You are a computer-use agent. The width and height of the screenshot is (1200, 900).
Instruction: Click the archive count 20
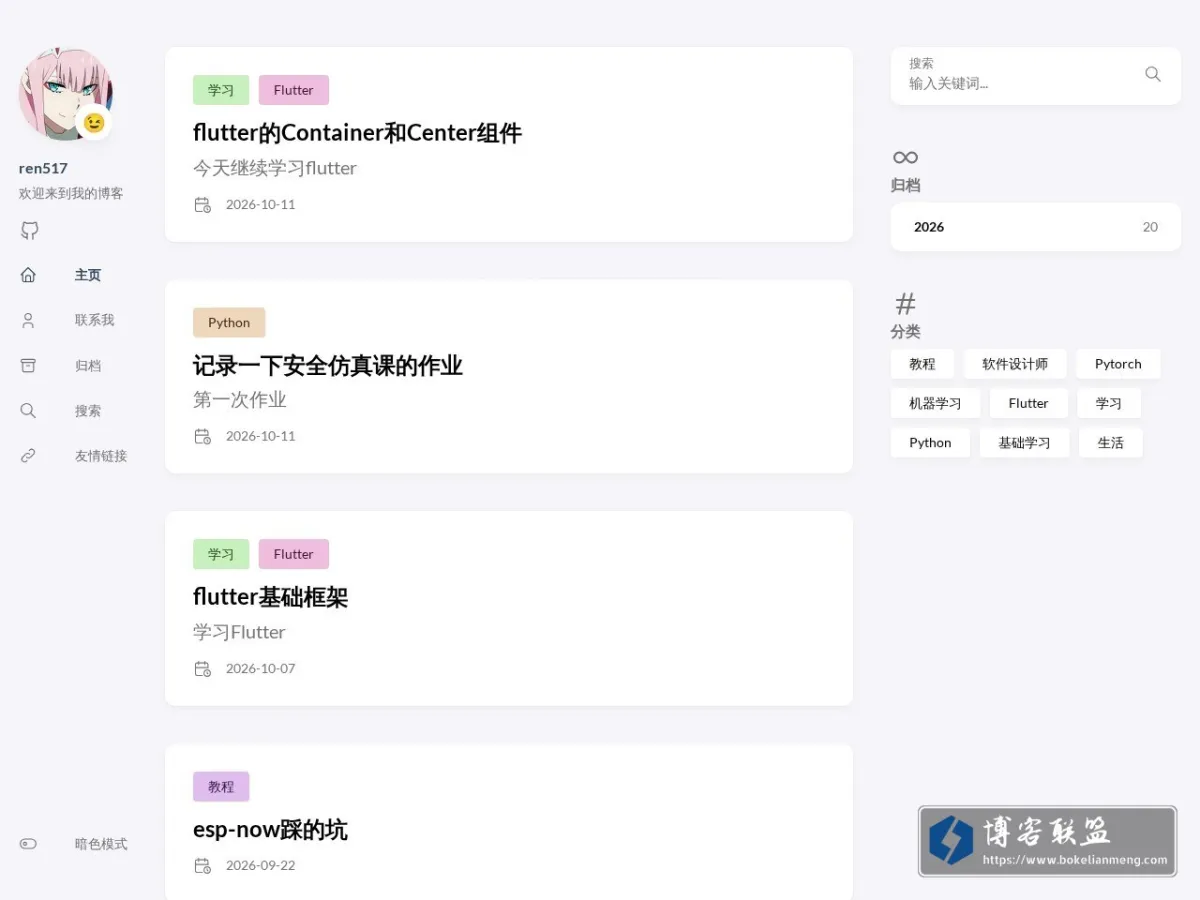pos(1150,227)
